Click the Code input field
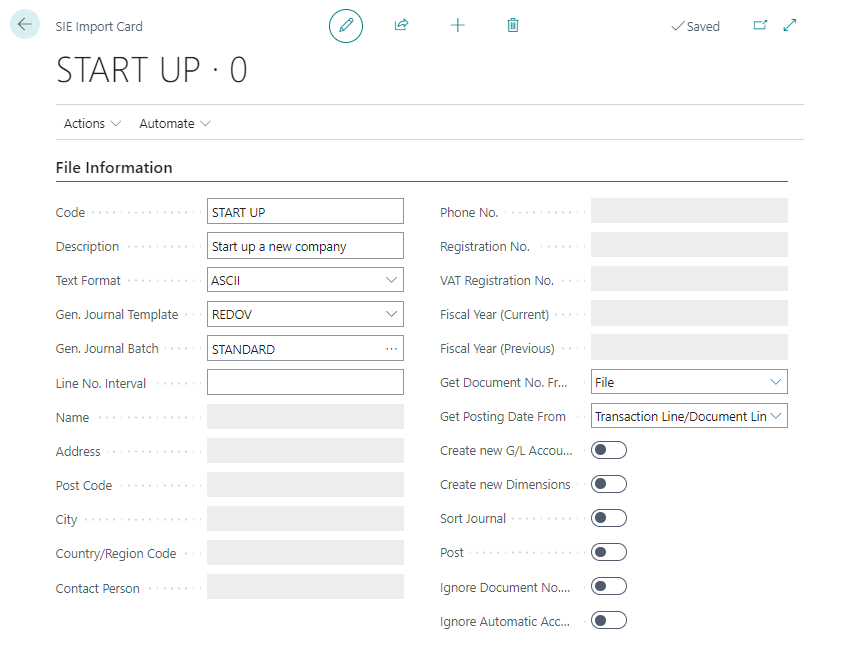The width and height of the screenshot is (858, 661). point(305,212)
